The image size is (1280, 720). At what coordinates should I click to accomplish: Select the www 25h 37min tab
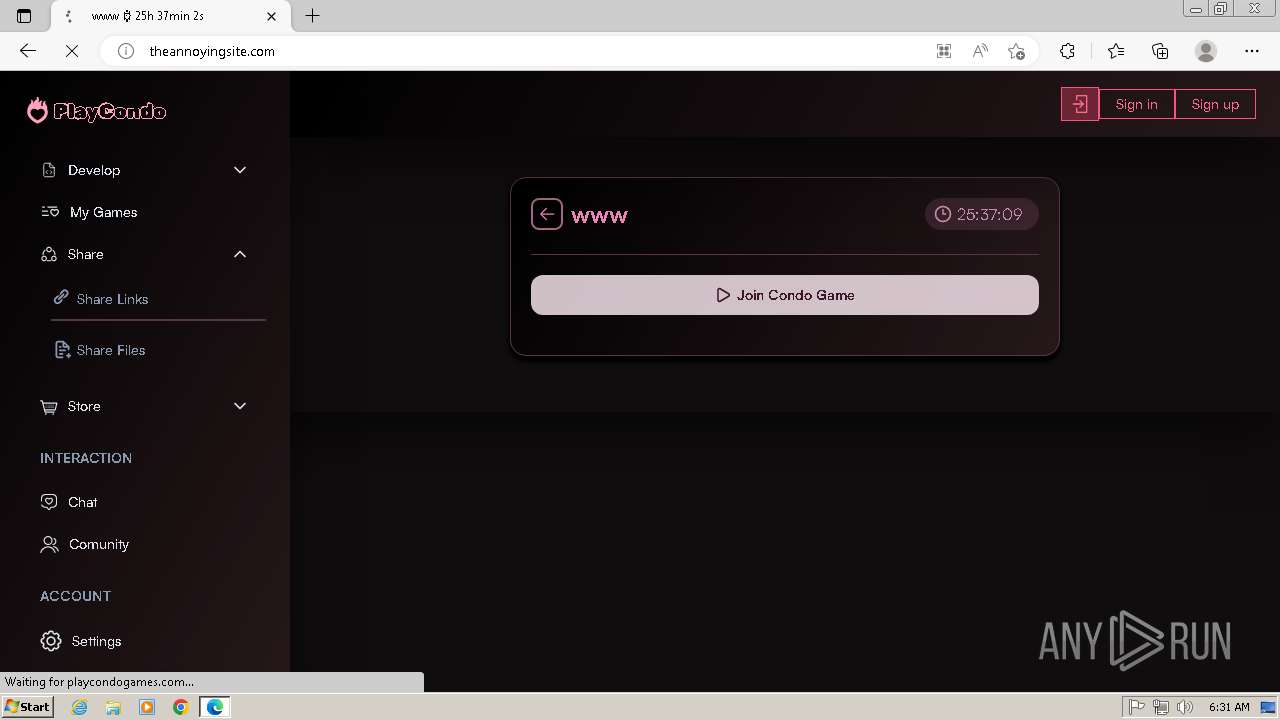[x=170, y=16]
